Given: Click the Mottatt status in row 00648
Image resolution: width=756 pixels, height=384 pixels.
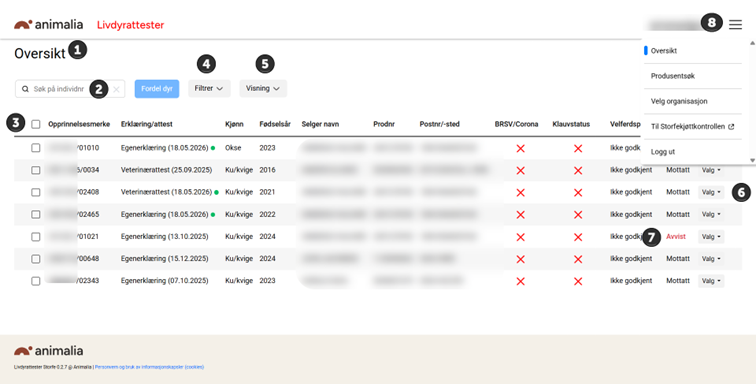Looking at the screenshot, I should click(x=678, y=259).
